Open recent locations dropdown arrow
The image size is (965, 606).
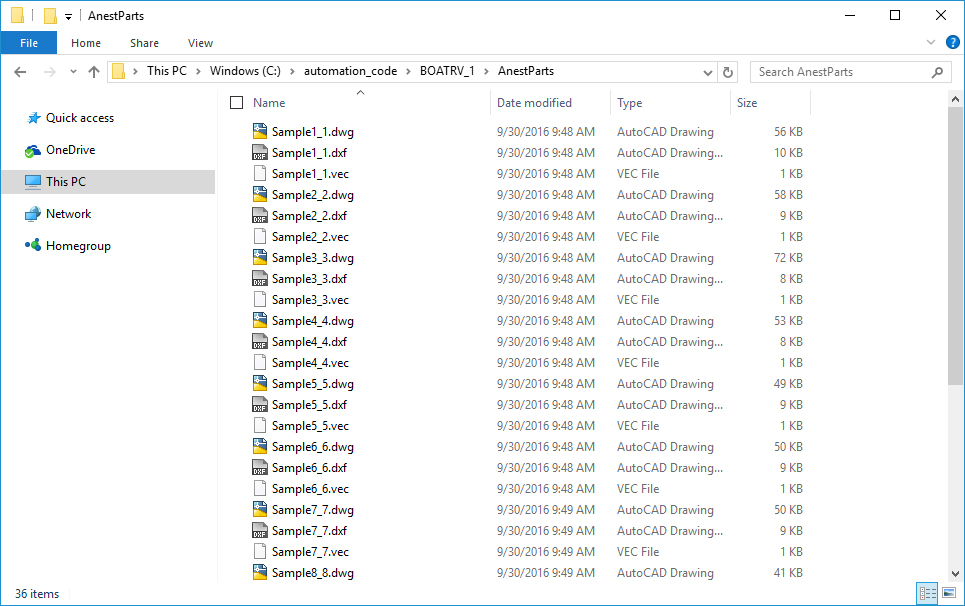(x=73, y=72)
